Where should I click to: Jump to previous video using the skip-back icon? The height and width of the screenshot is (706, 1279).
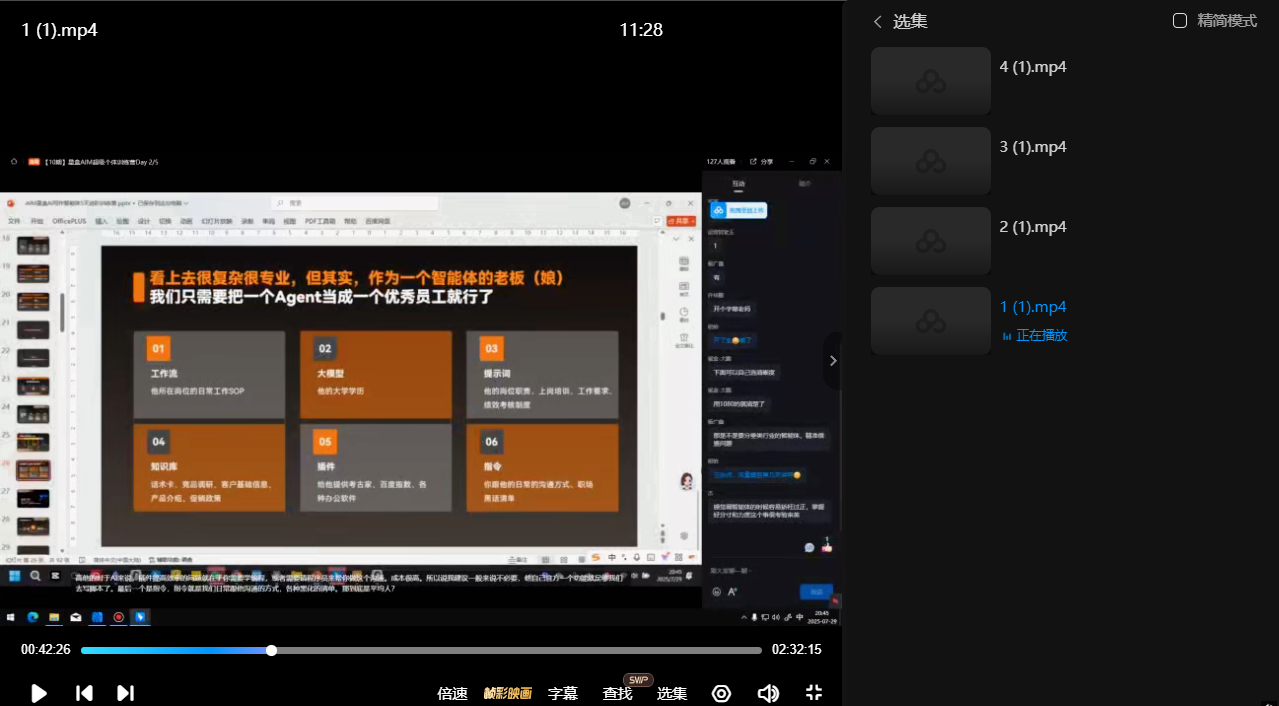[x=84, y=692]
